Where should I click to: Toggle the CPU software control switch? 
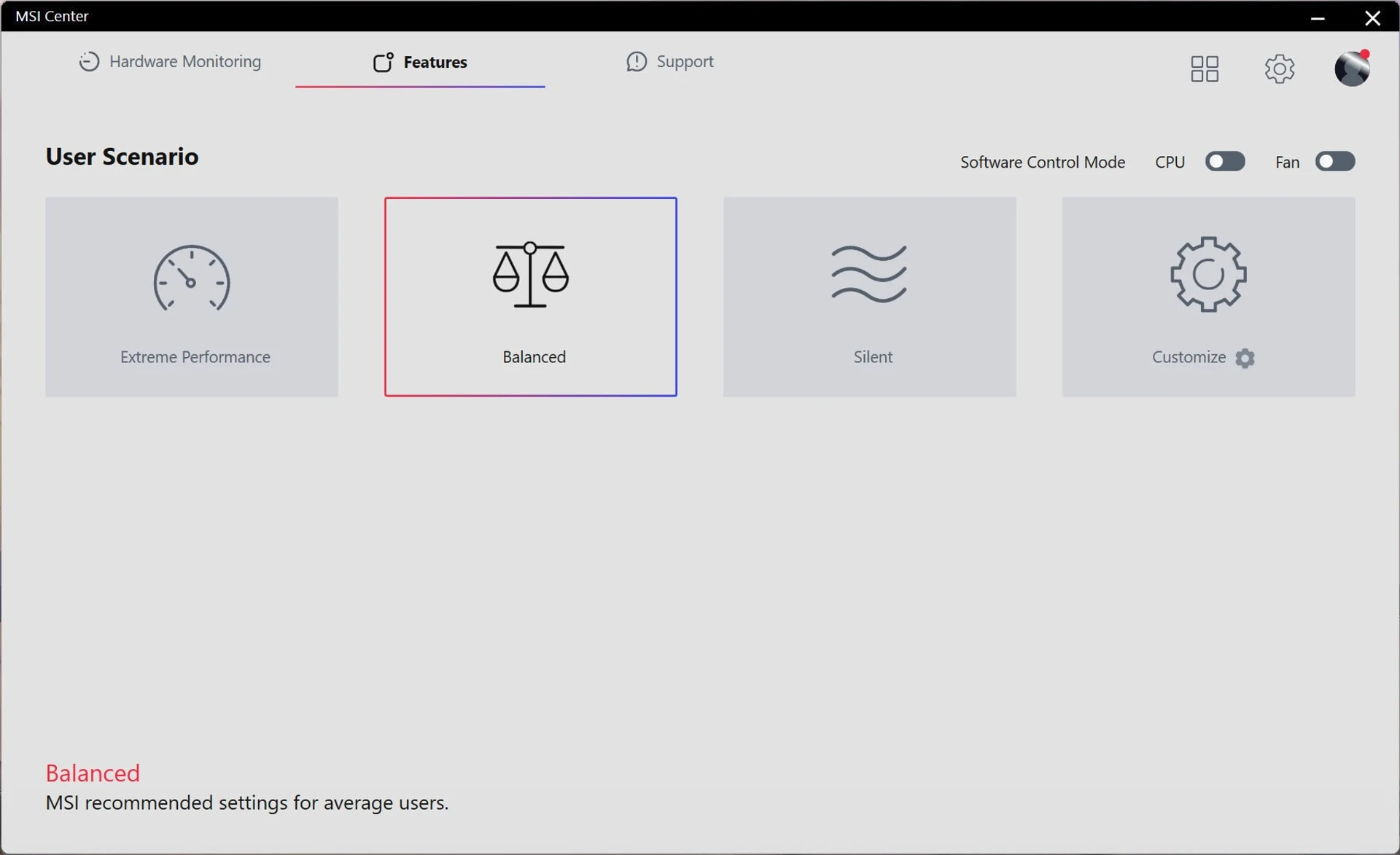tap(1225, 161)
